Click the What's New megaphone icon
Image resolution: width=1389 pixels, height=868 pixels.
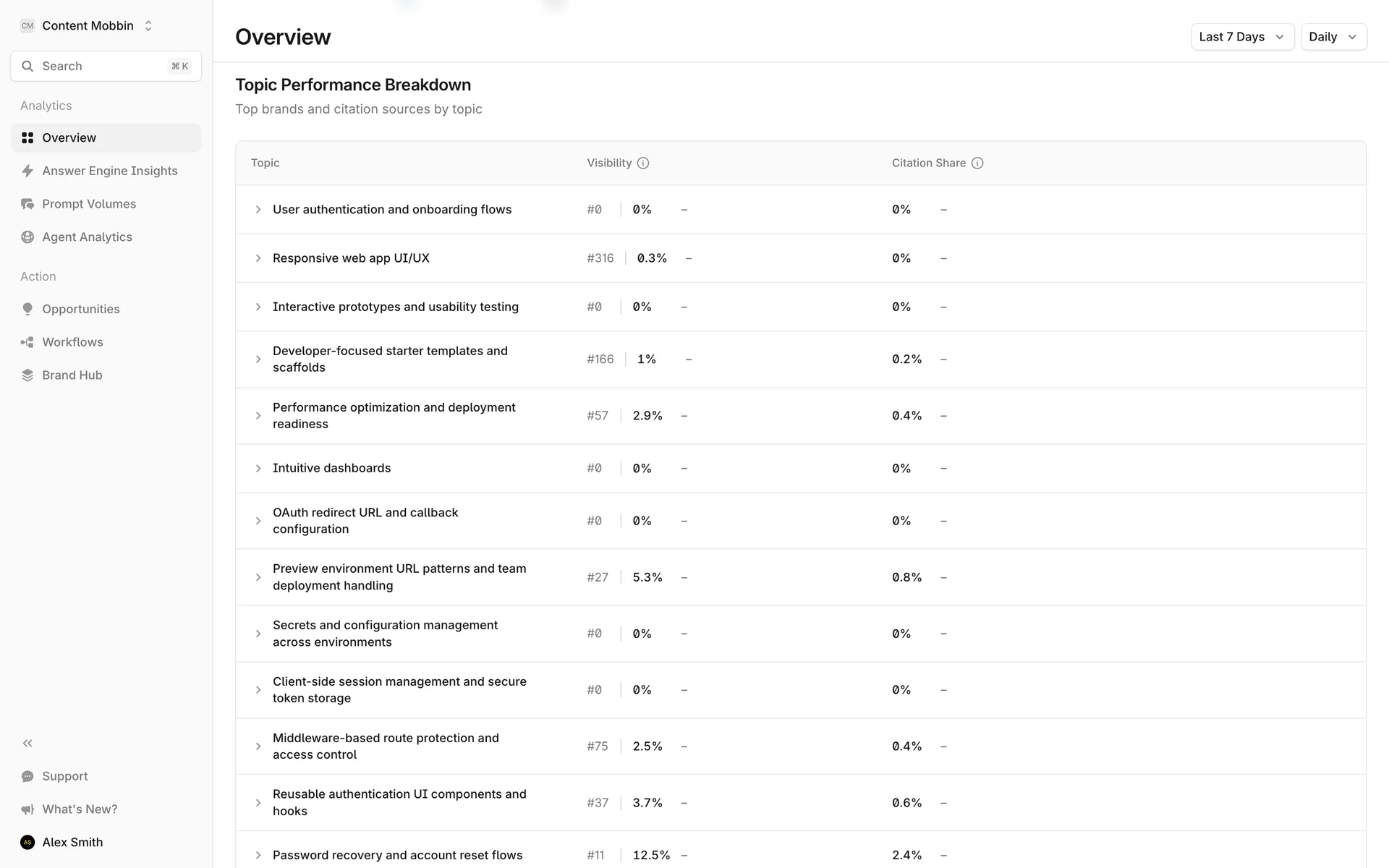(27, 809)
